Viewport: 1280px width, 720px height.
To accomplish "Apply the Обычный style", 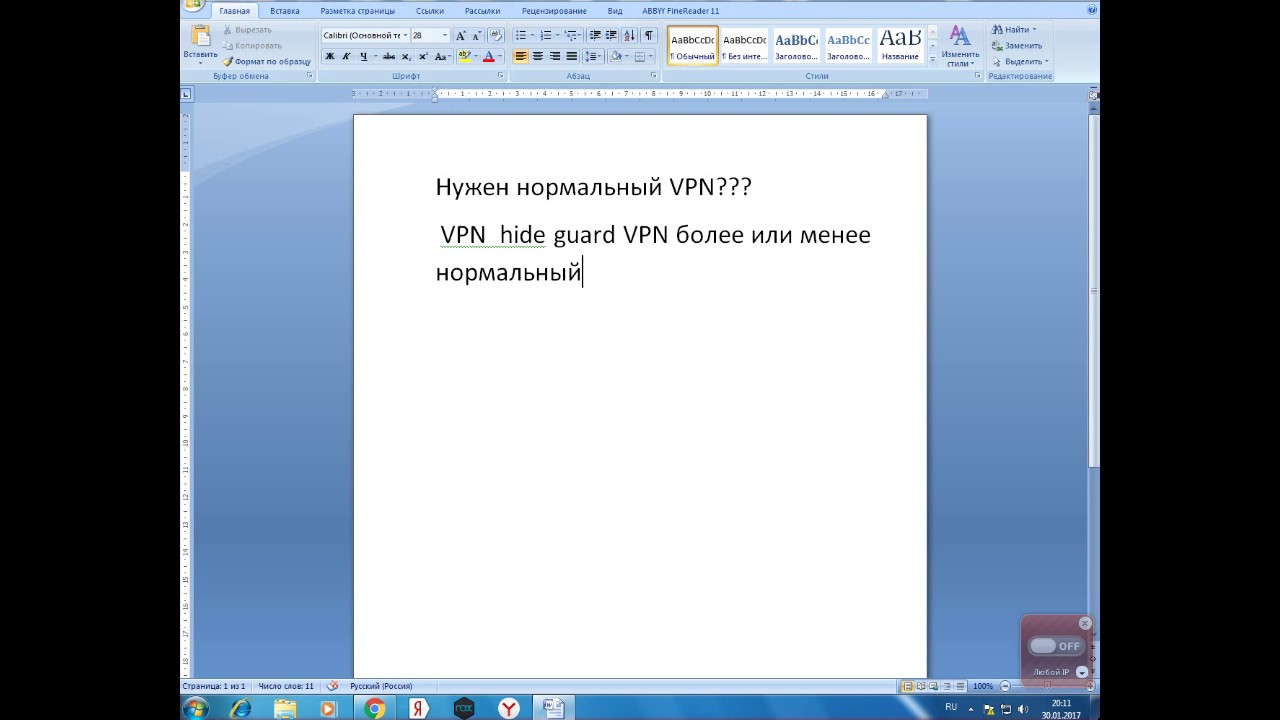I will click(692, 46).
